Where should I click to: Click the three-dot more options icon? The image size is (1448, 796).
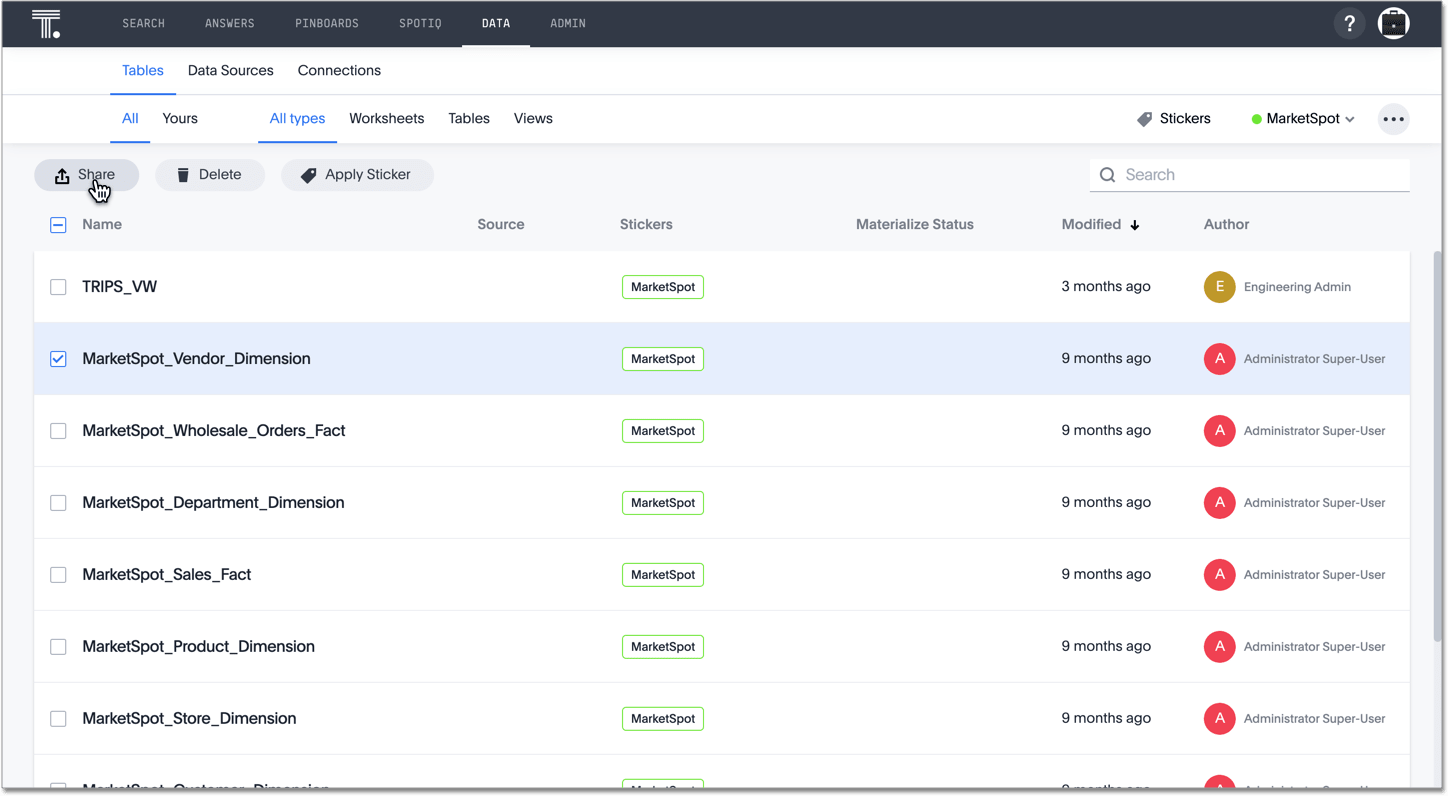(1393, 119)
